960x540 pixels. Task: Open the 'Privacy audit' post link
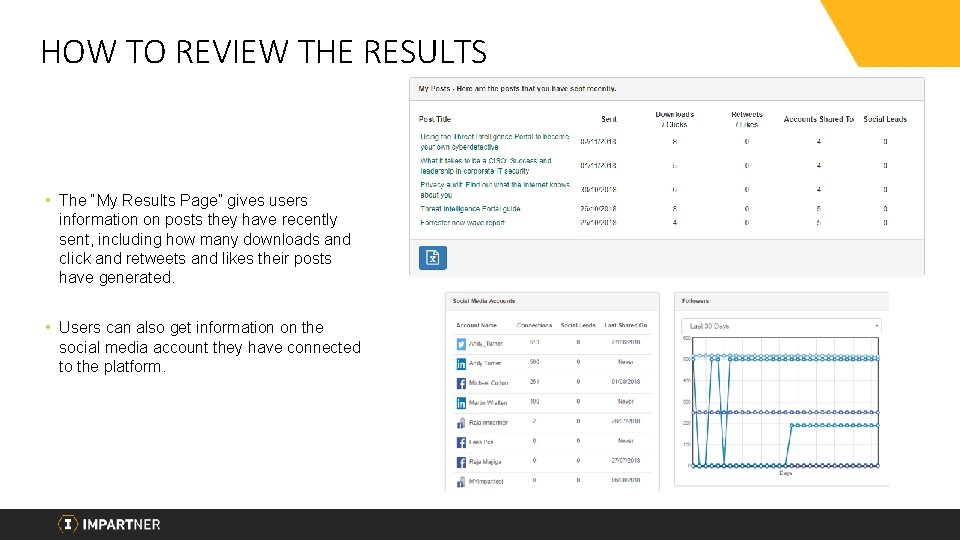click(495, 190)
